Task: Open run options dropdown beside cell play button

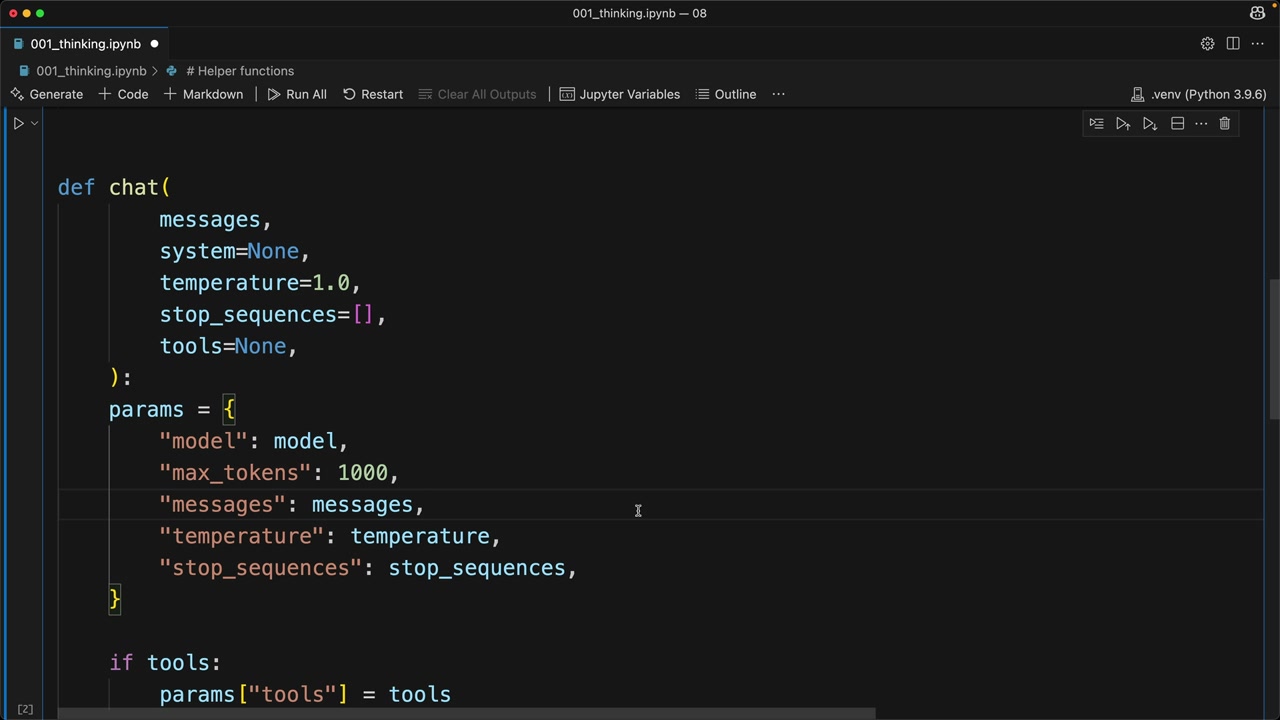Action: (34, 123)
